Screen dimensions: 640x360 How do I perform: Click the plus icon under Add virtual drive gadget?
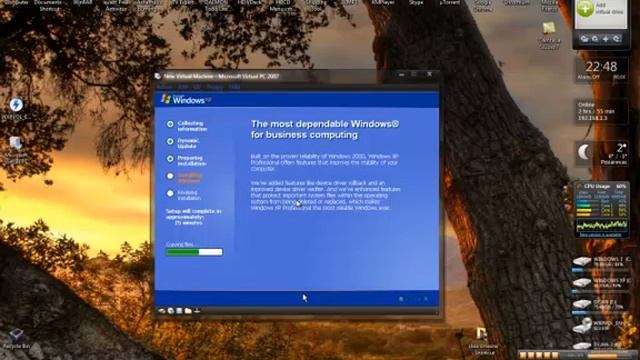tap(606, 39)
